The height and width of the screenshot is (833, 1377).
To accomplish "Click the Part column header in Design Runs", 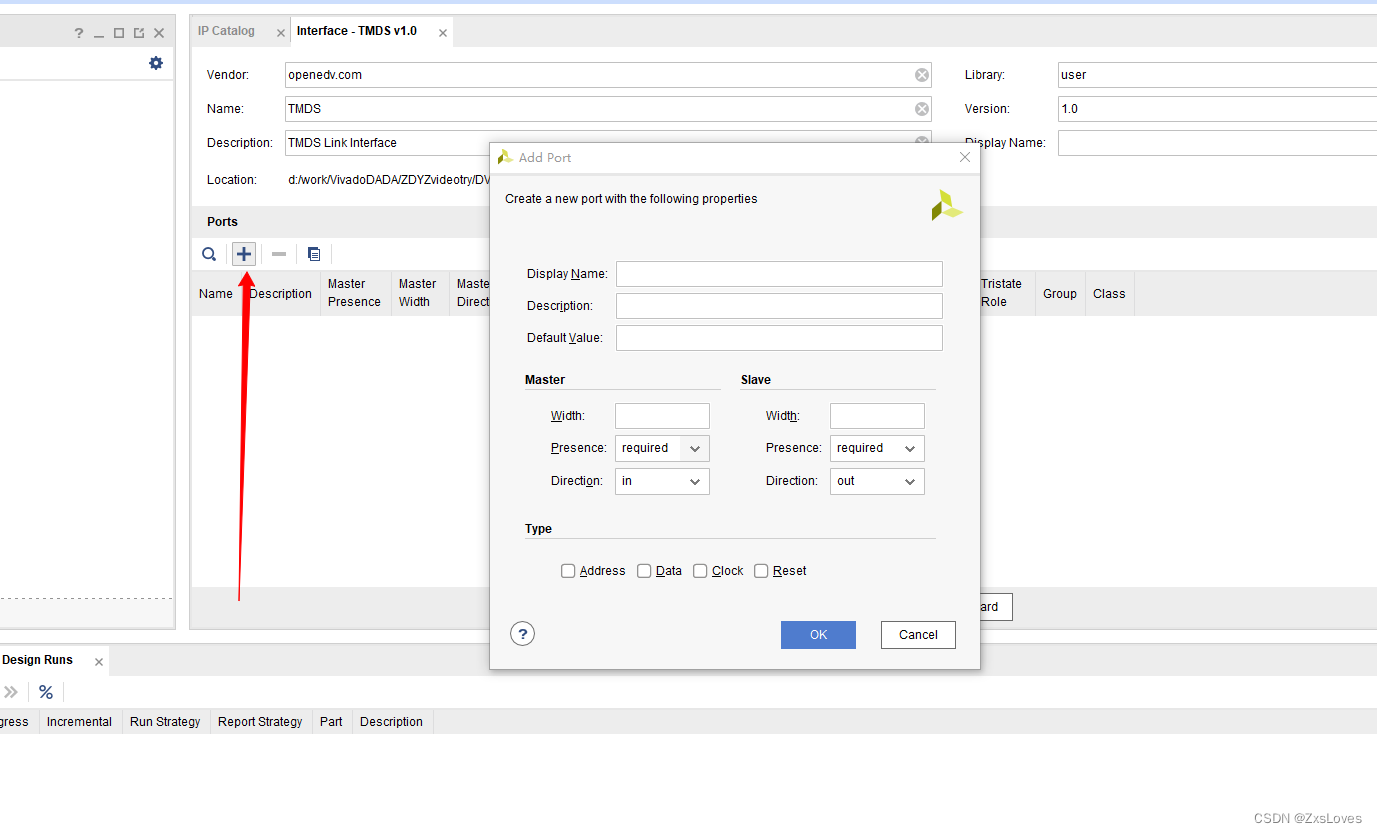I will (x=331, y=722).
